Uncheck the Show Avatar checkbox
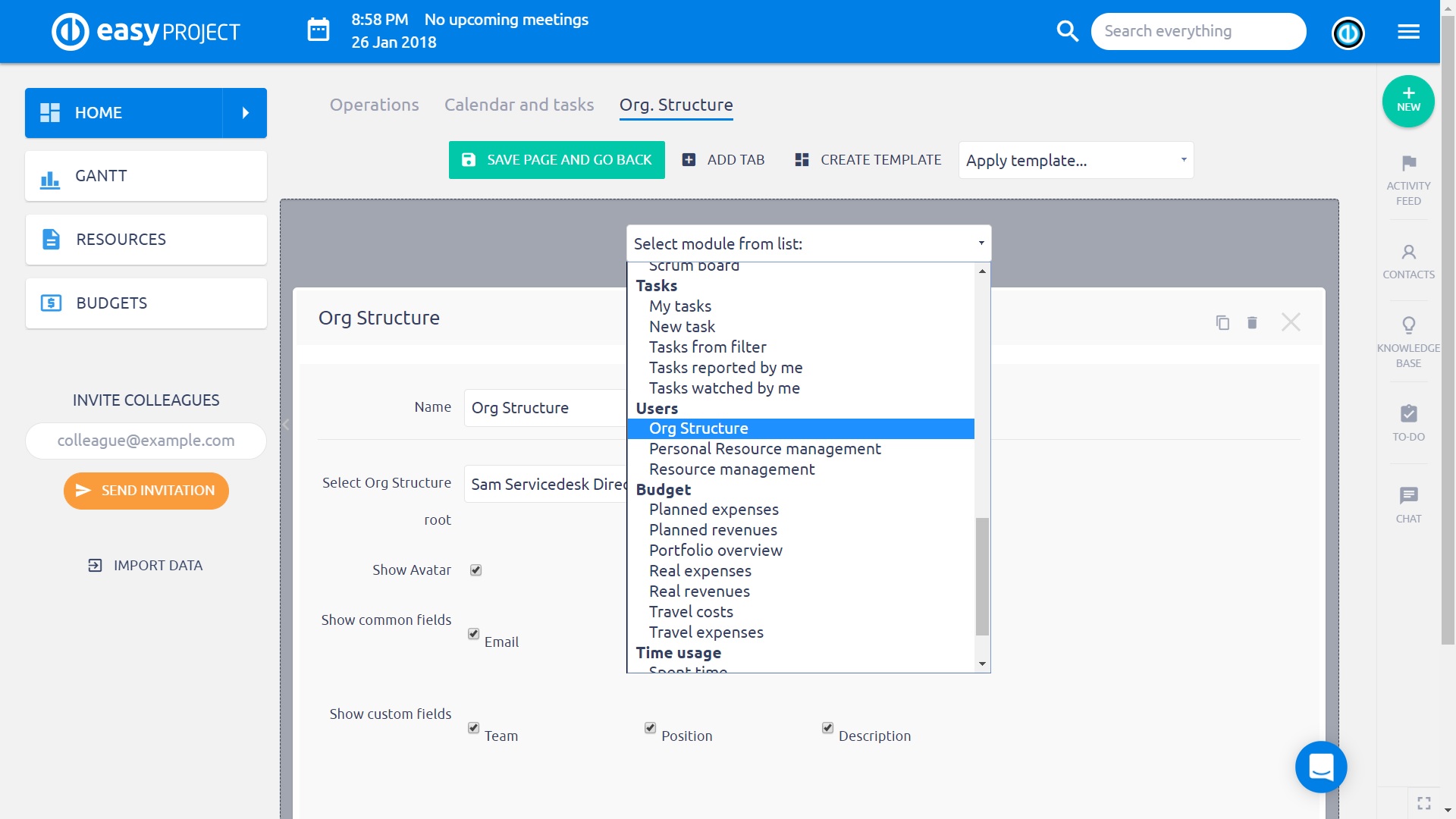Screen dimensions: 1456x819 click(475, 570)
